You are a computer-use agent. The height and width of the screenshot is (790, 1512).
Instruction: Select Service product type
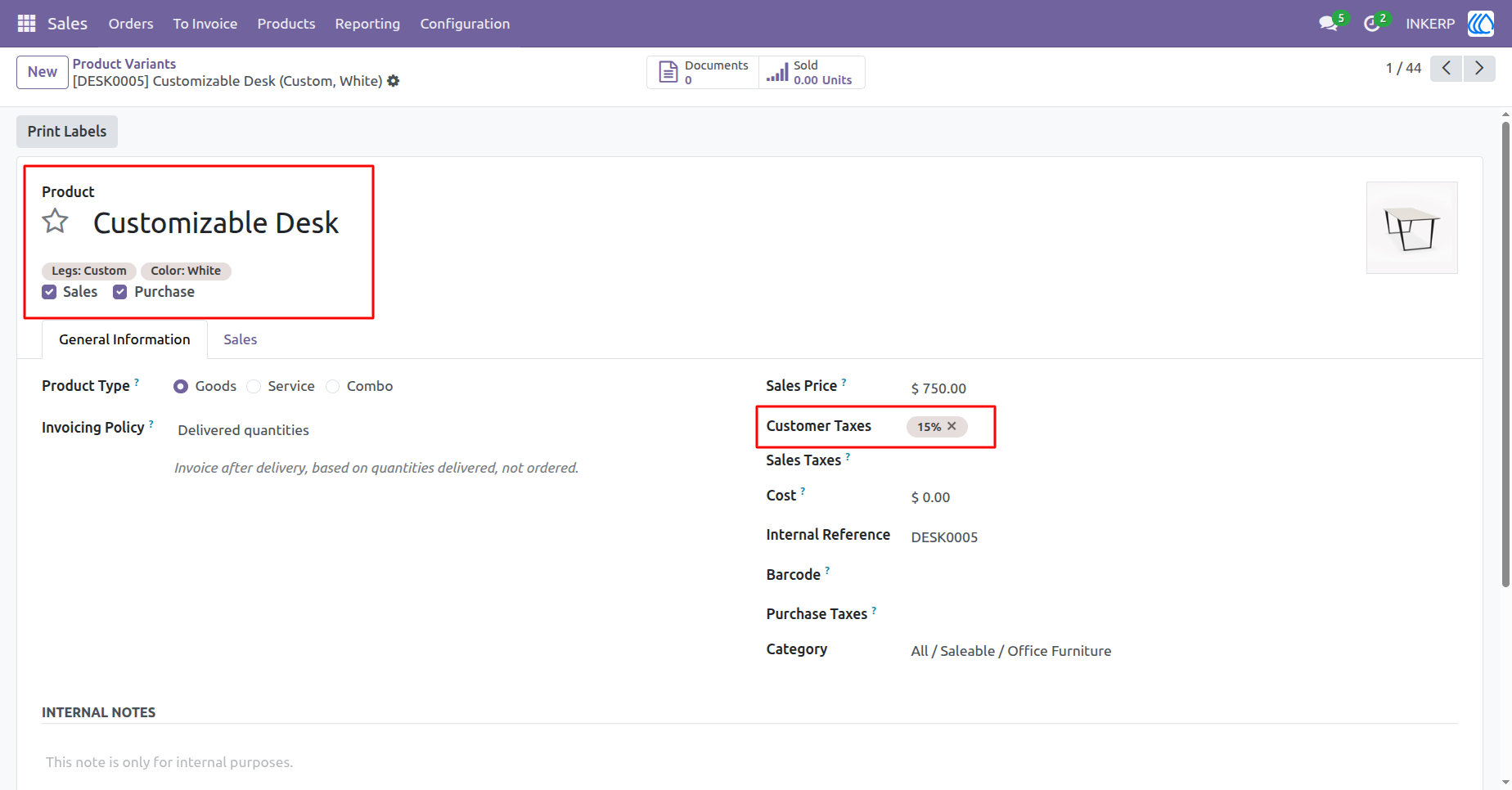(254, 386)
